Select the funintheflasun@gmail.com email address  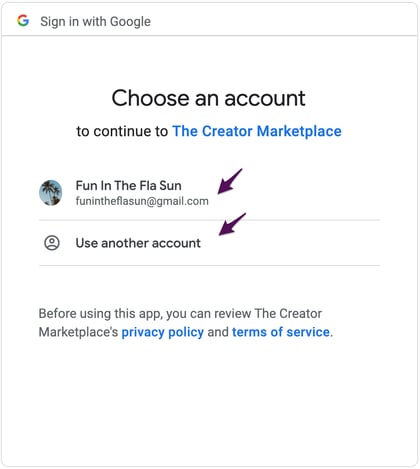142,201
